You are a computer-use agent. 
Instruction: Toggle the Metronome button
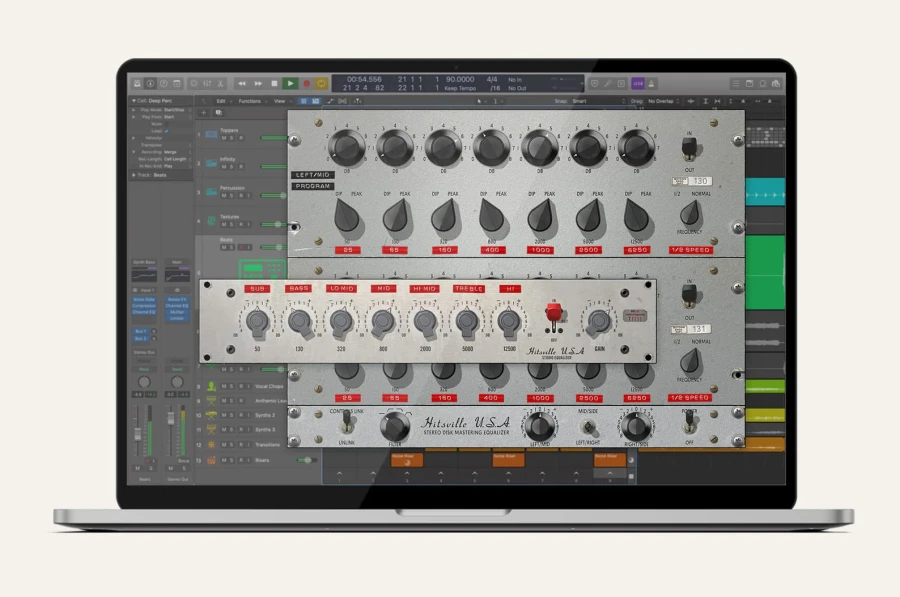tap(651, 84)
